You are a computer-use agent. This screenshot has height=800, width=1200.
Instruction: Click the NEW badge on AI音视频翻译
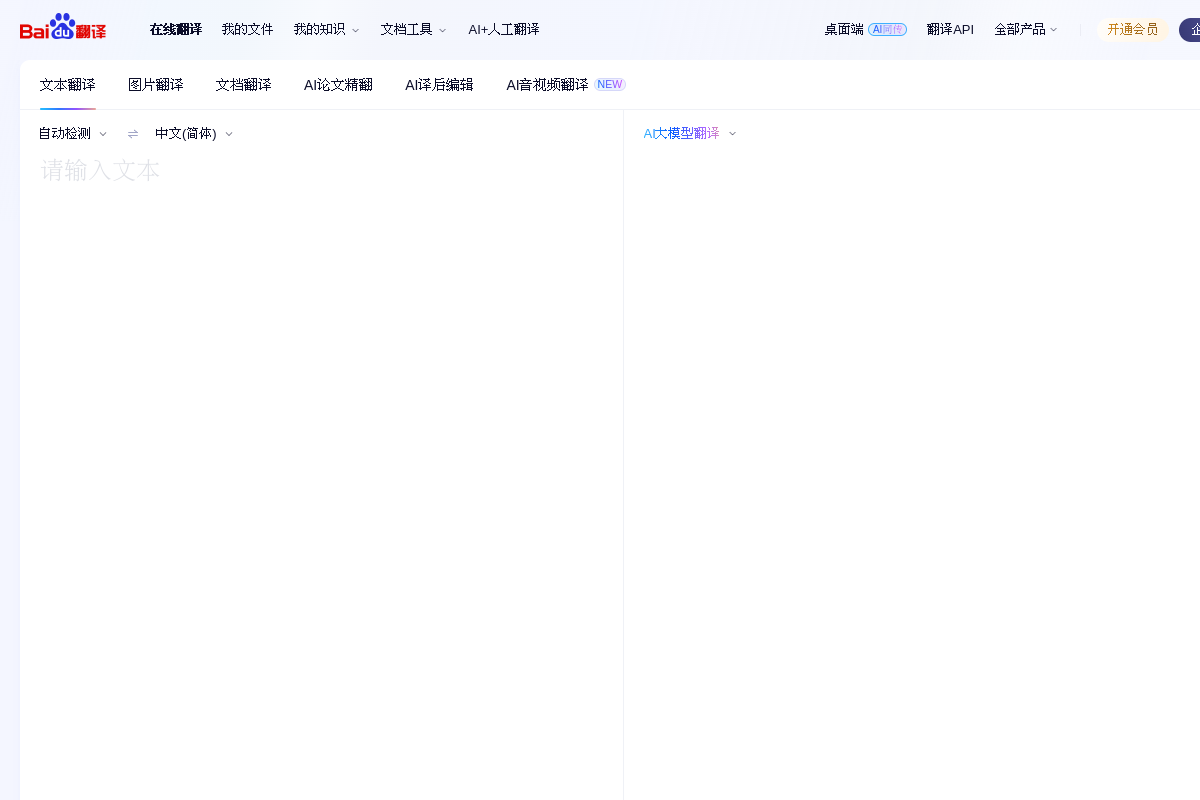[610, 84]
